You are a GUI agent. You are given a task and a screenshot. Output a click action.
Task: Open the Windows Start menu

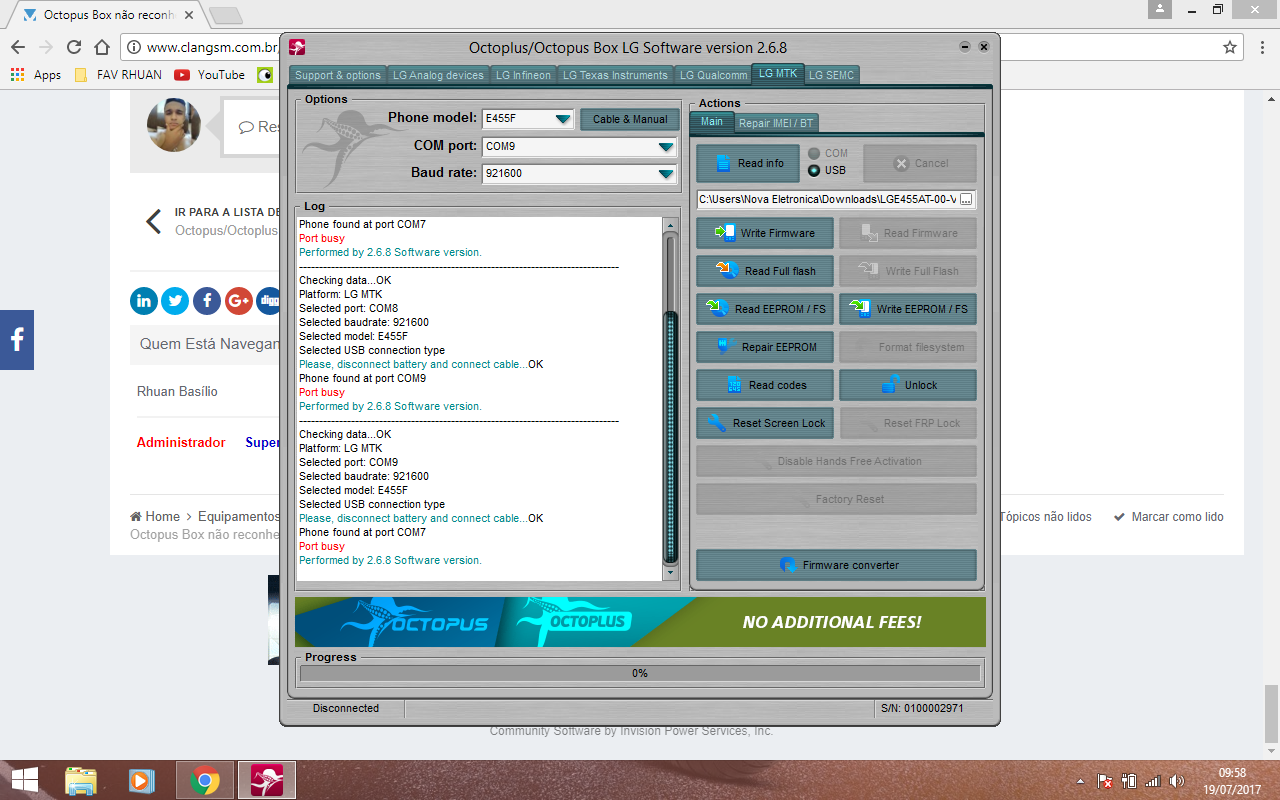point(25,780)
